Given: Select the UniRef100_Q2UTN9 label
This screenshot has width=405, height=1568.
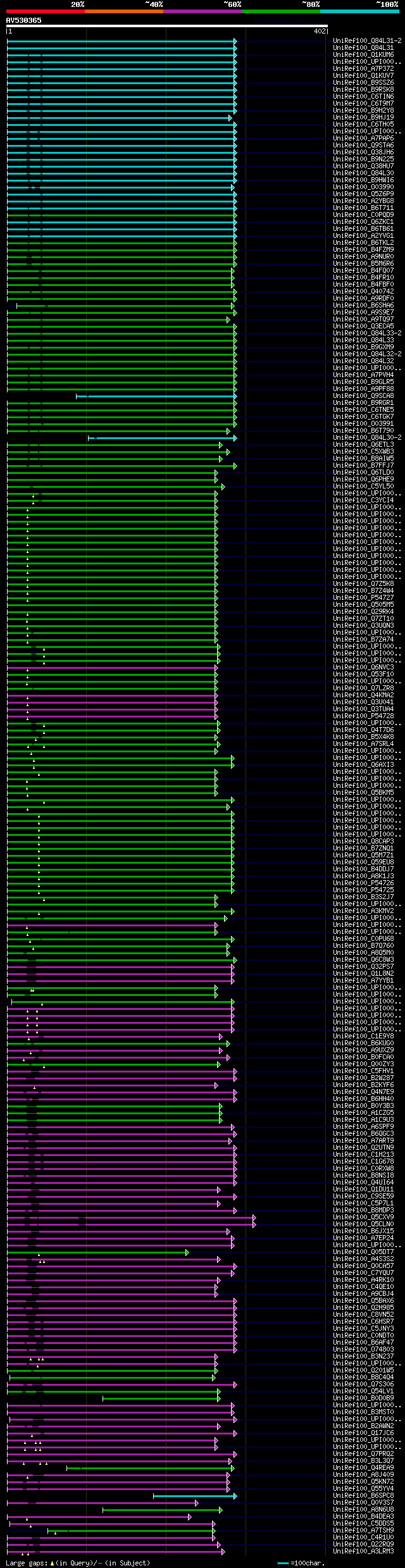Looking at the screenshot, I should [363, 1147].
